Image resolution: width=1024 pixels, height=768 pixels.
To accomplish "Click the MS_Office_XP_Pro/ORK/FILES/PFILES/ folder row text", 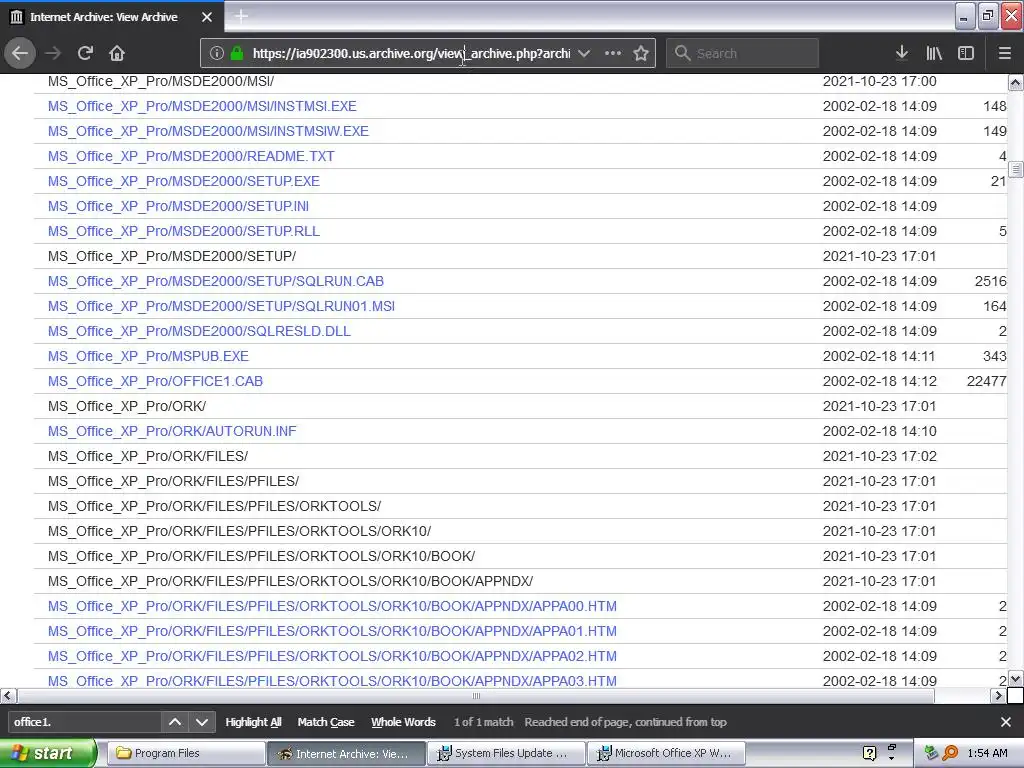I will click(x=173, y=481).
